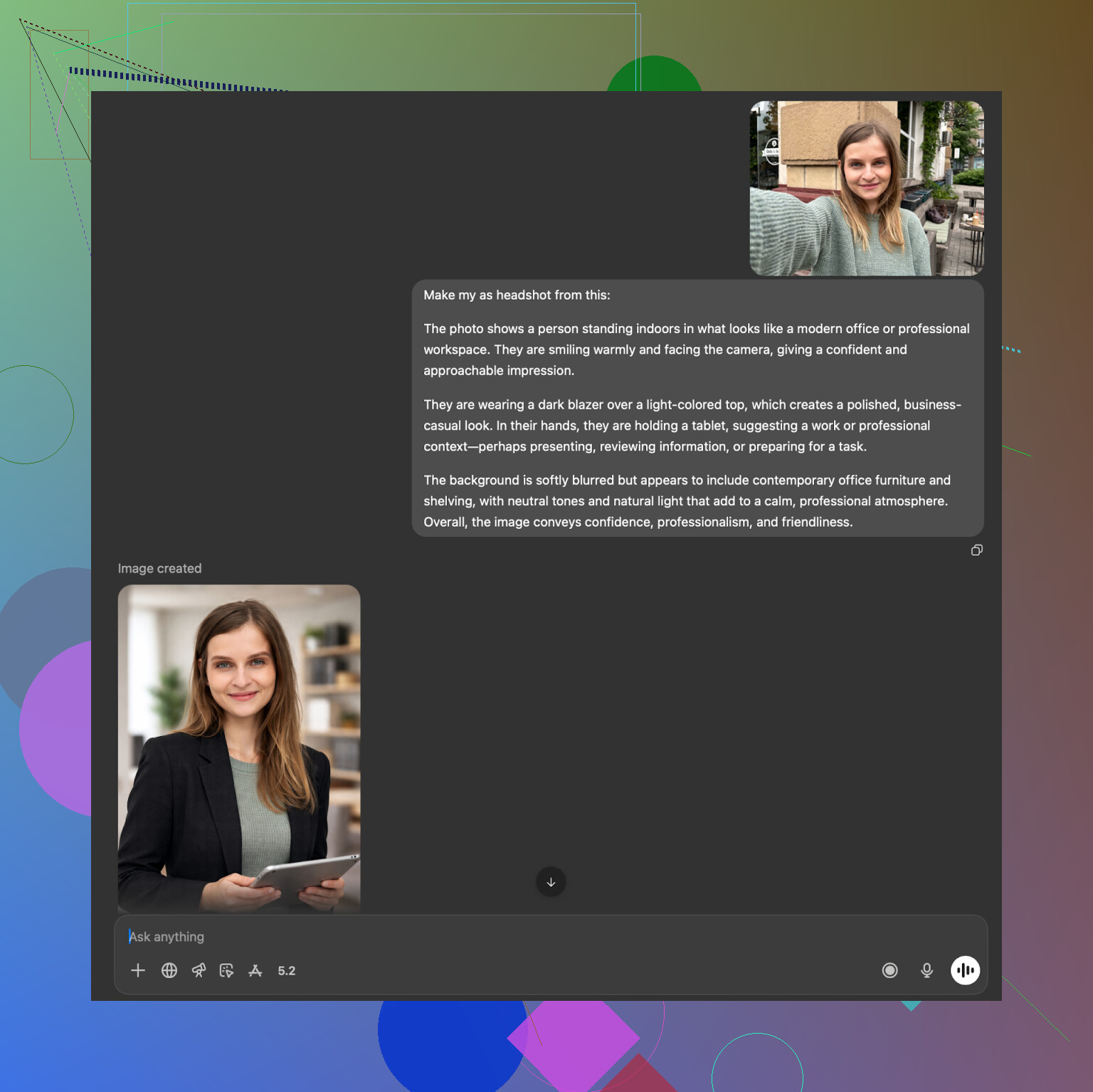
Task: Click the plus icon to add attachments
Action: [138, 970]
